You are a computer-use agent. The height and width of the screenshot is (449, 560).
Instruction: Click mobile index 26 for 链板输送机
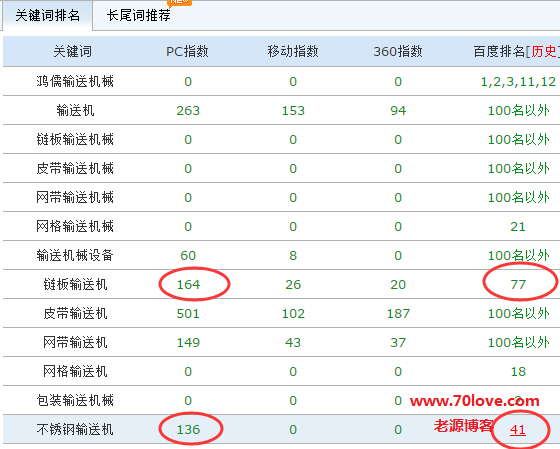tap(293, 284)
